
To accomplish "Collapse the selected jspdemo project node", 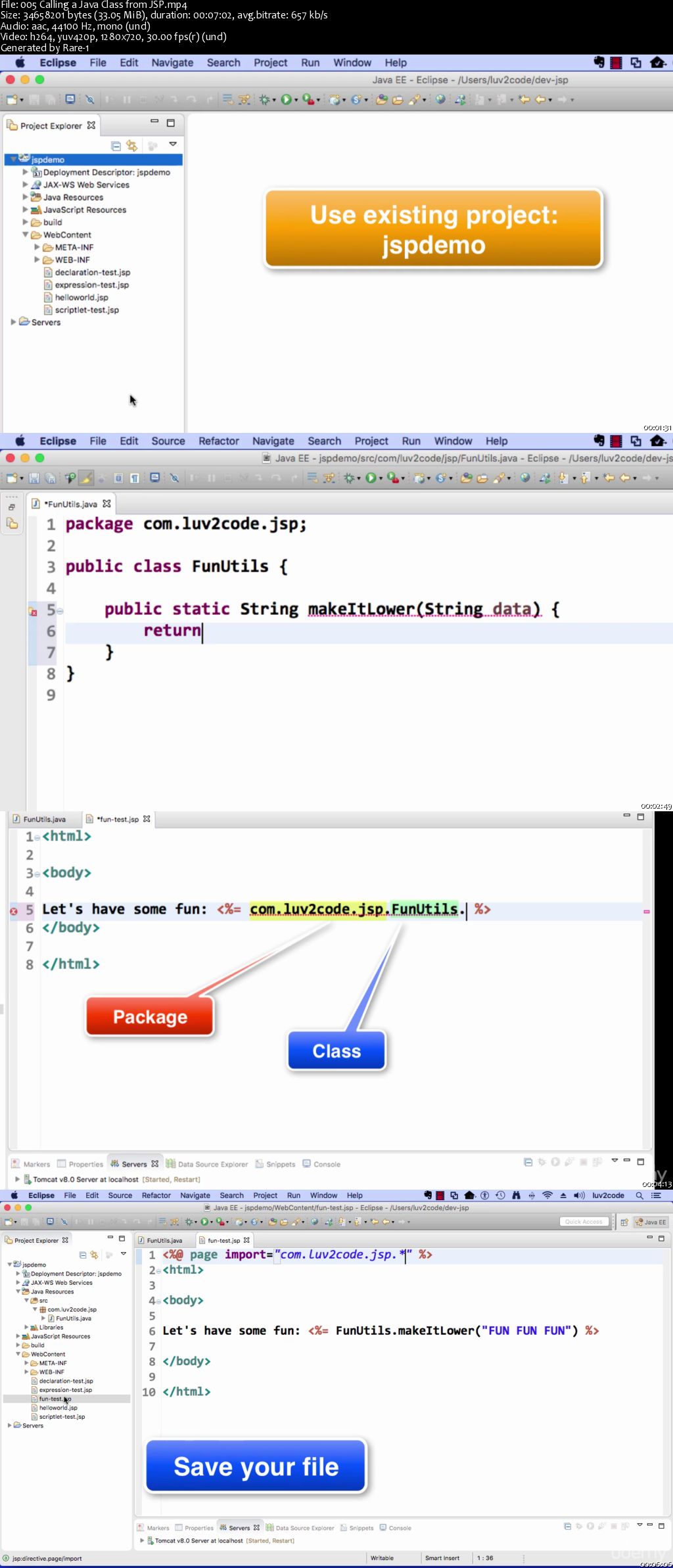I will [x=13, y=160].
